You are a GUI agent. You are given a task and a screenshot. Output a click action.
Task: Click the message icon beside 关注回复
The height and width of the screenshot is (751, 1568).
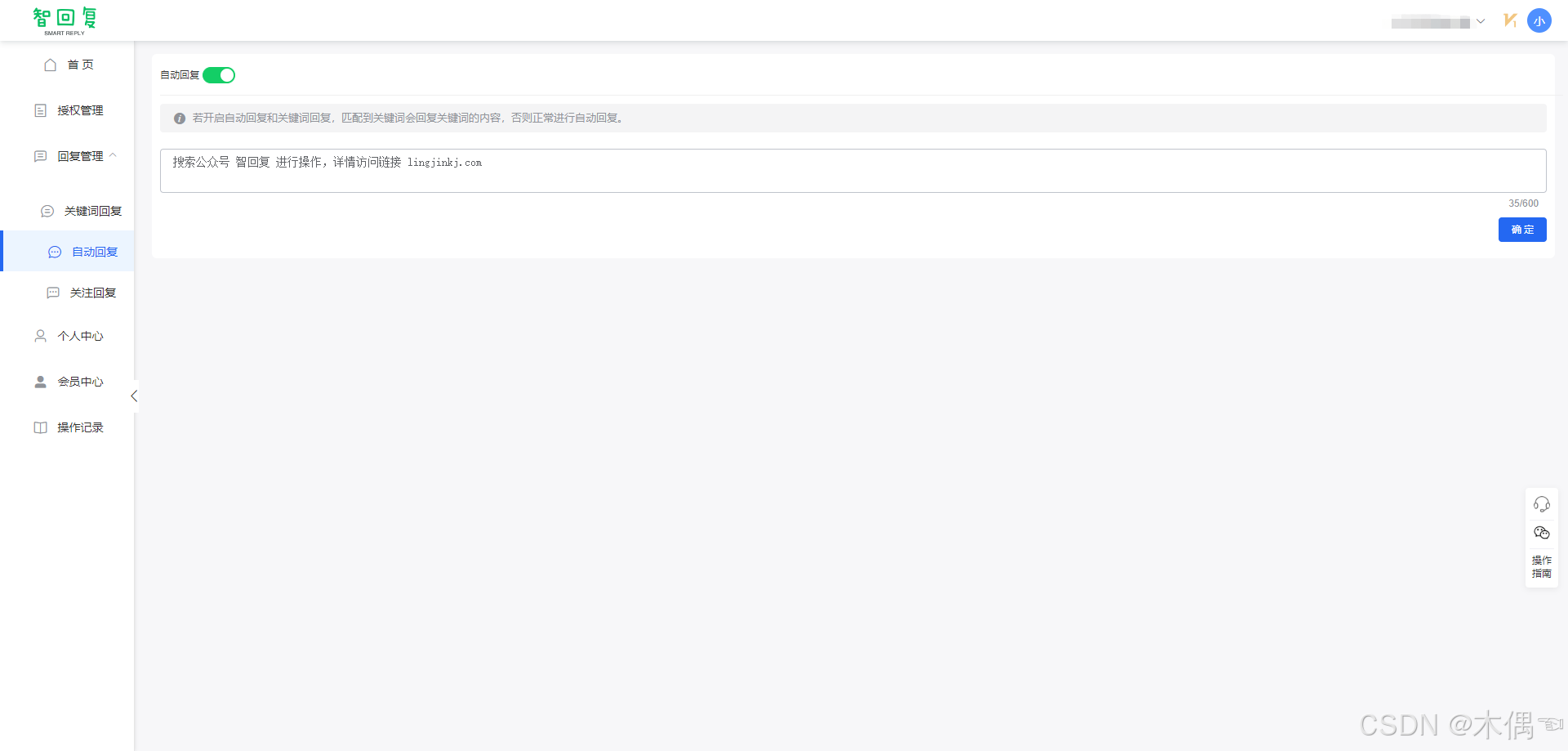point(53,293)
